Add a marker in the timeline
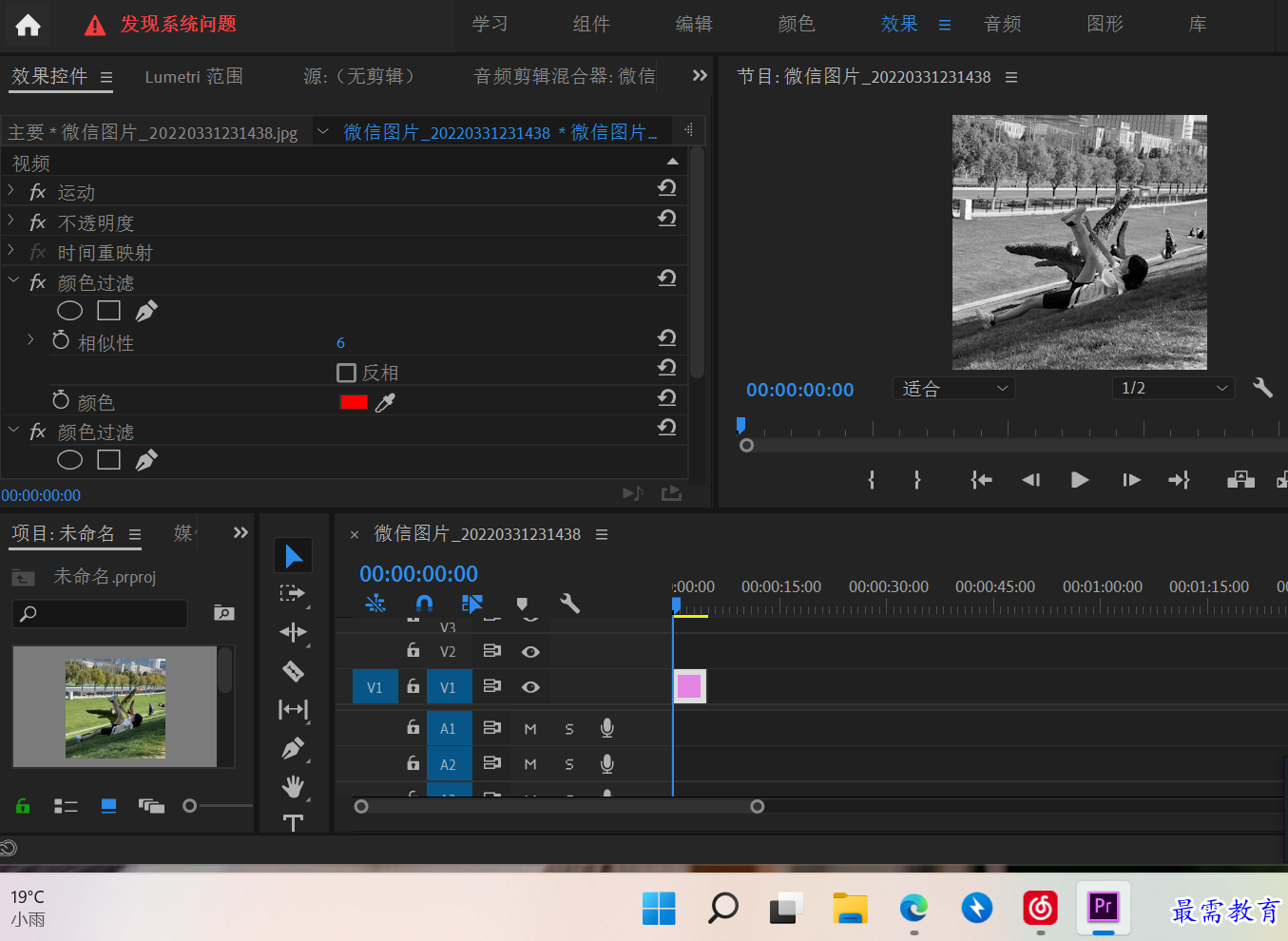The width and height of the screenshot is (1288, 941). coord(522,604)
